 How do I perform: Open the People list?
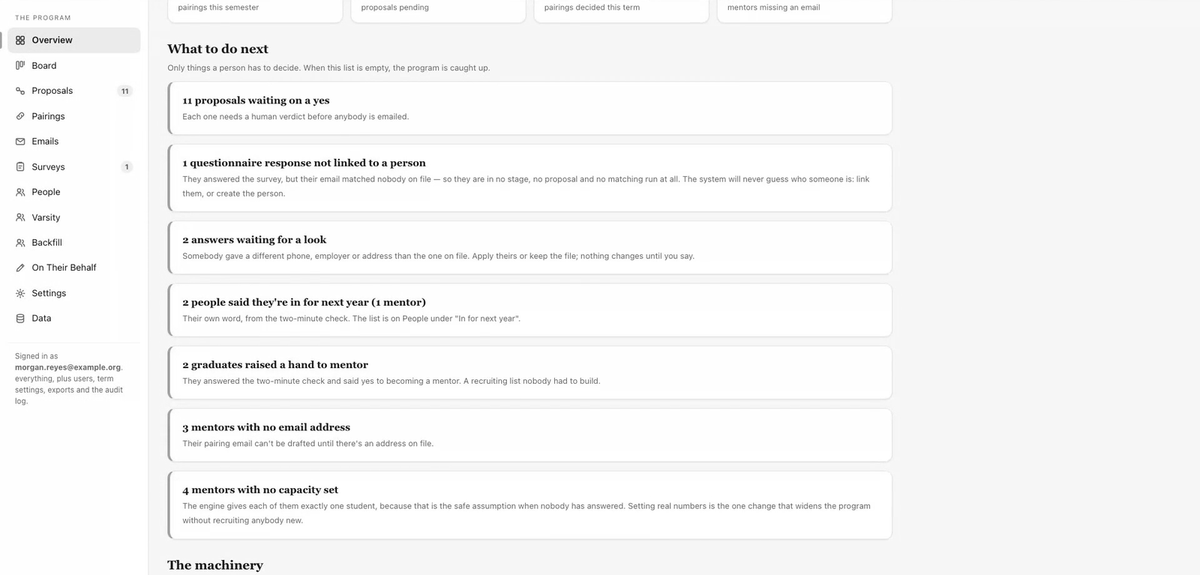click(x=74, y=192)
